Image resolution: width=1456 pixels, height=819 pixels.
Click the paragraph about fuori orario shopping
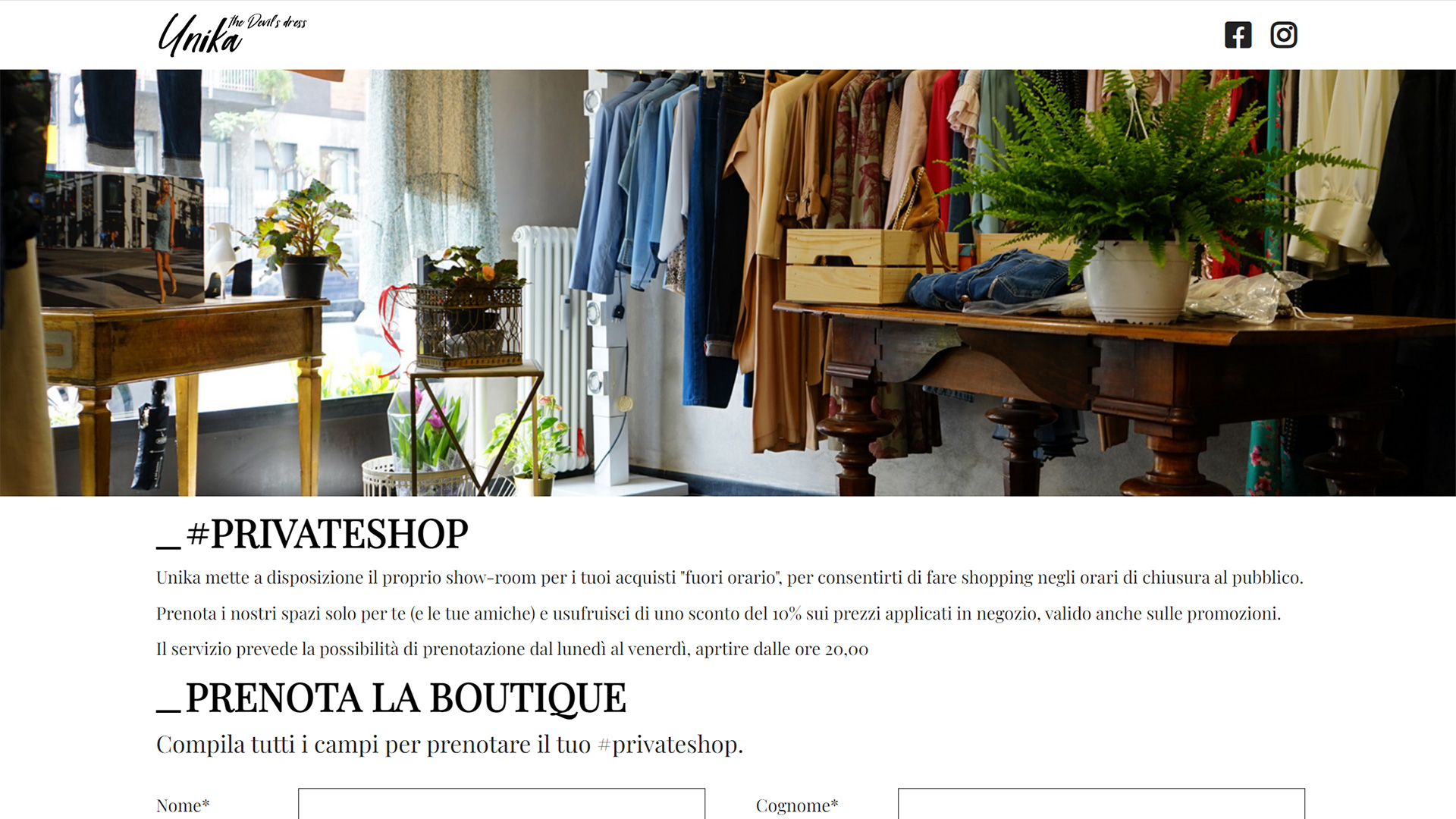[x=730, y=578]
